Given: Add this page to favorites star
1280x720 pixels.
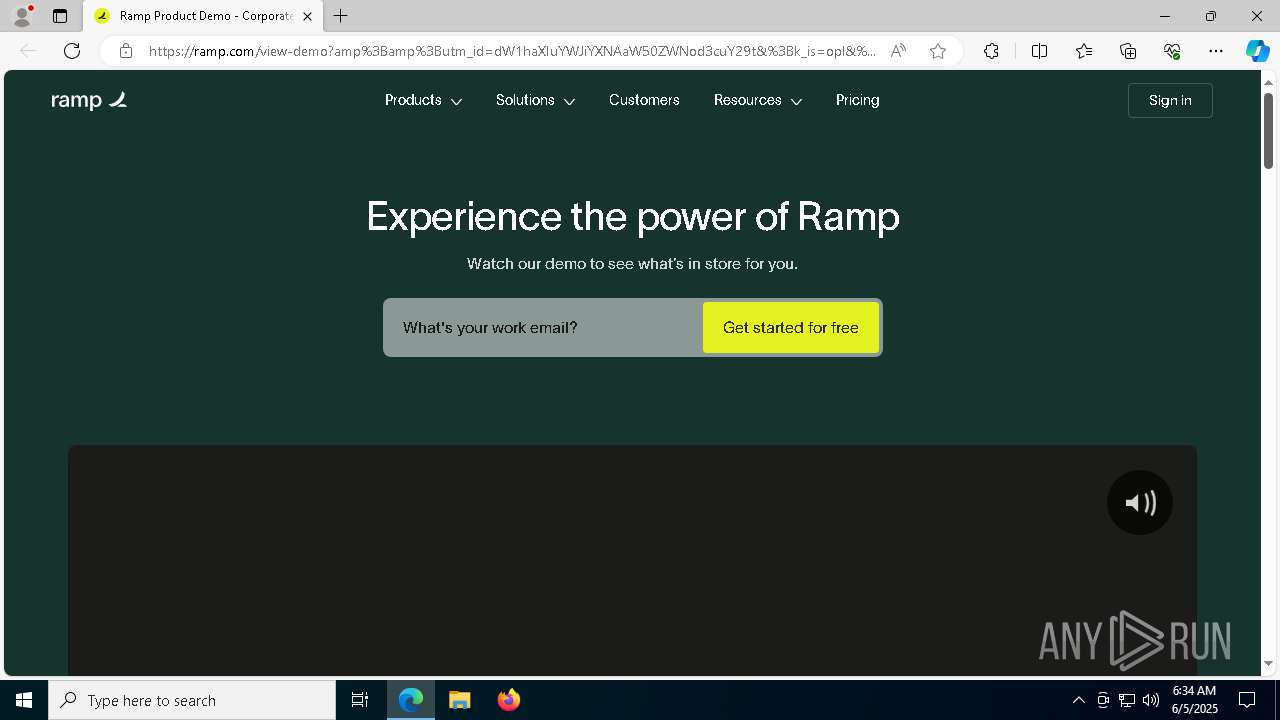Looking at the screenshot, I should (x=938, y=51).
